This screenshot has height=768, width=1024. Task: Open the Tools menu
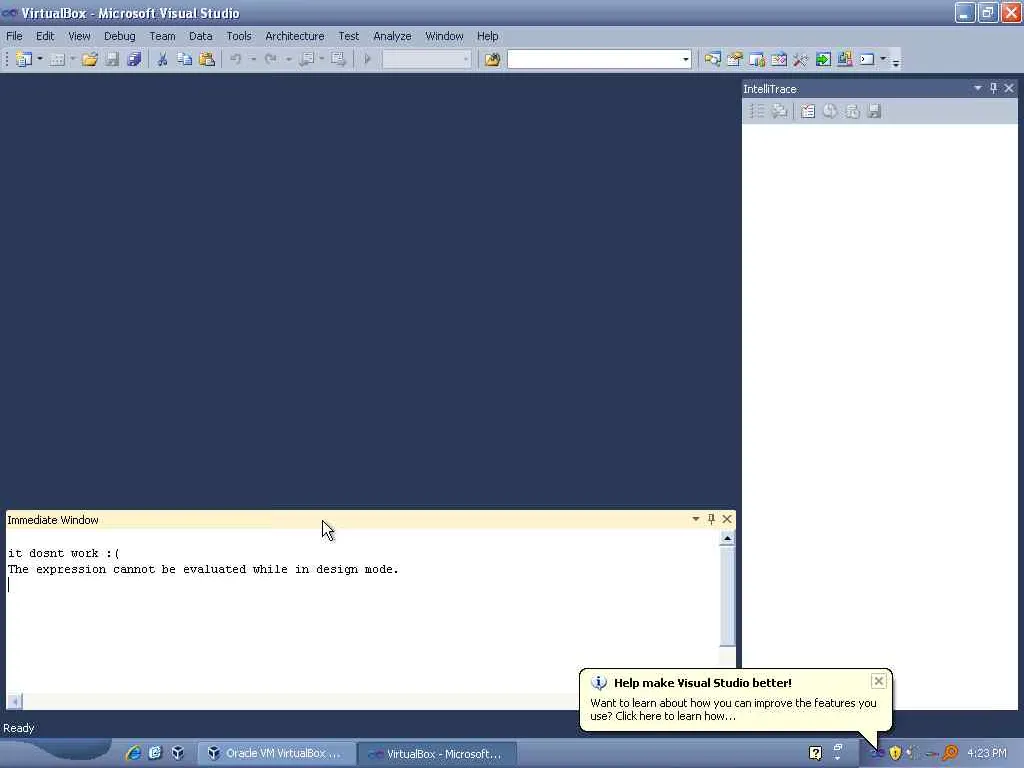point(239,36)
